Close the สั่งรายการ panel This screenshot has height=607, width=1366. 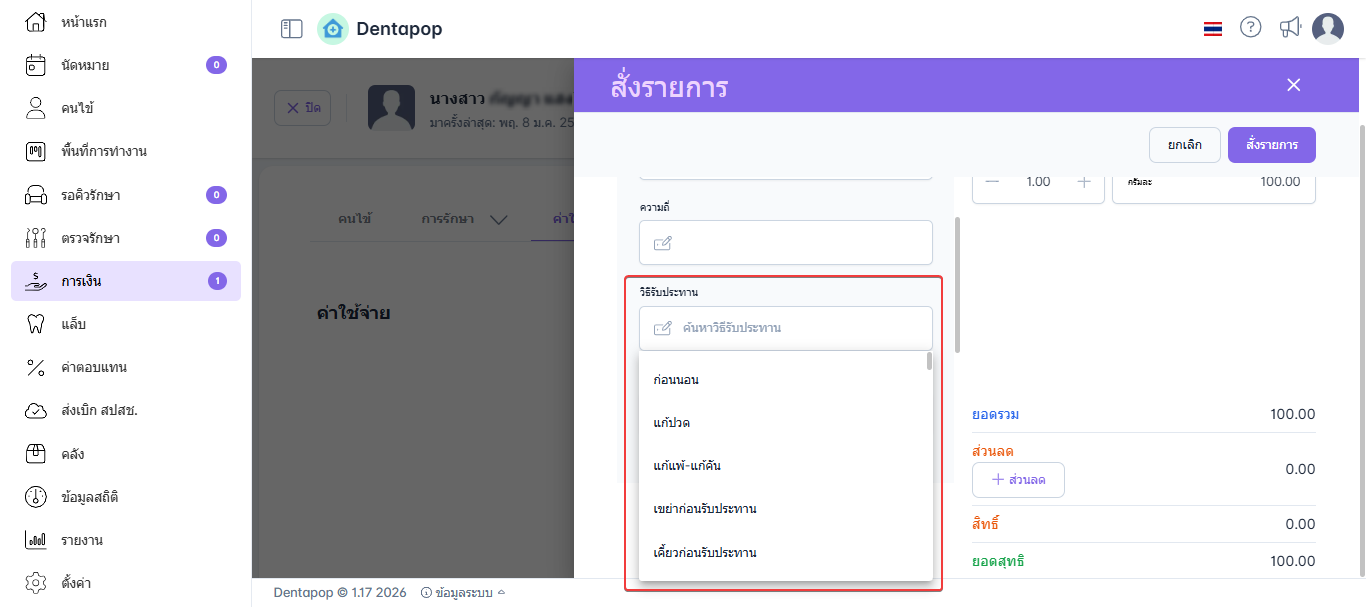click(x=1293, y=85)
